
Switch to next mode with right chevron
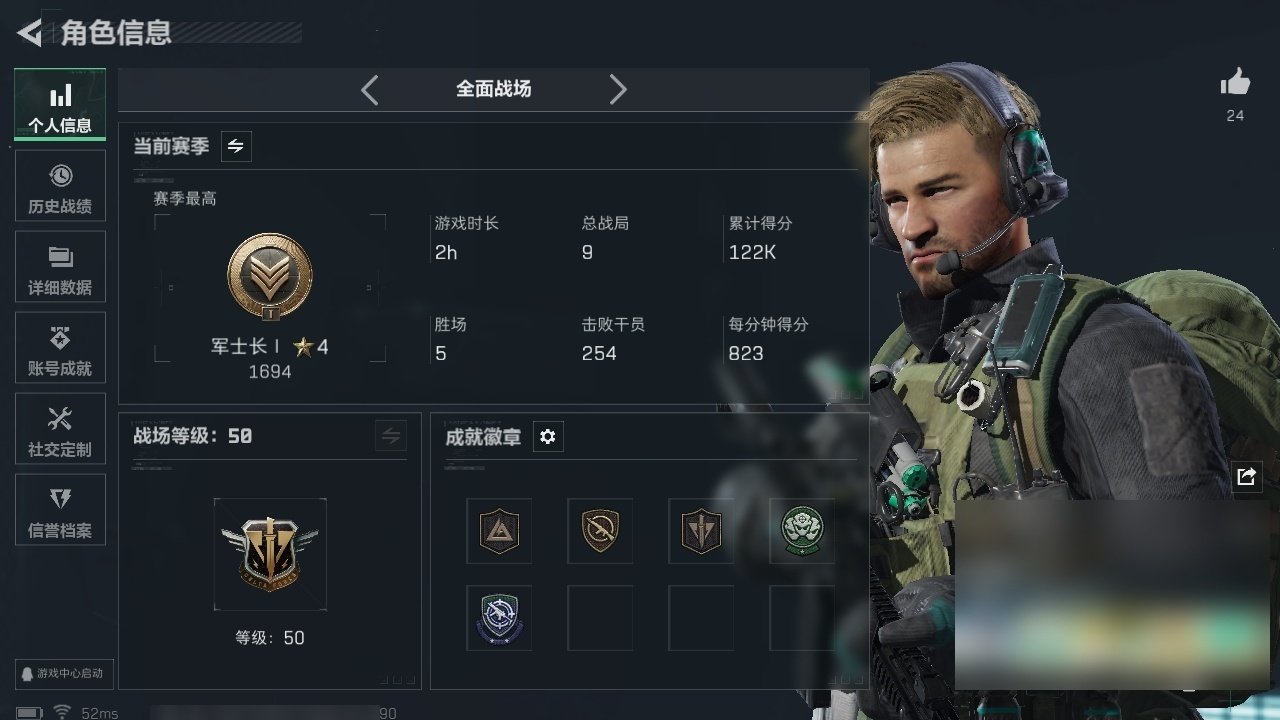pos(618,90)
